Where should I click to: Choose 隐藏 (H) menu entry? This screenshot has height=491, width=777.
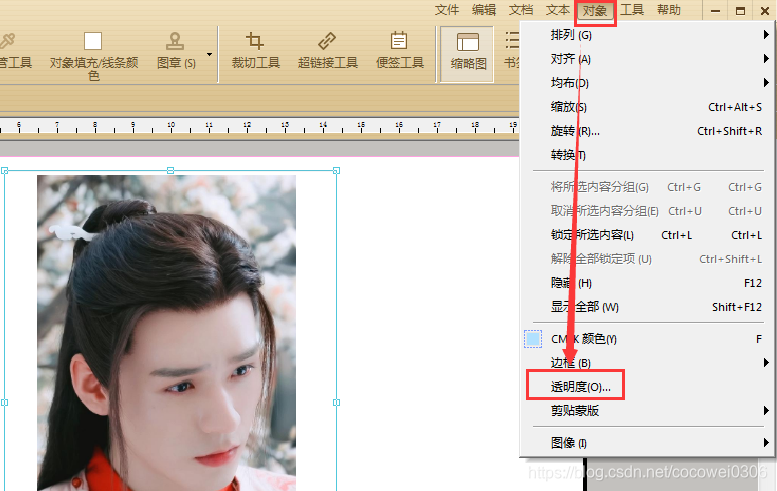click(647, 283)
